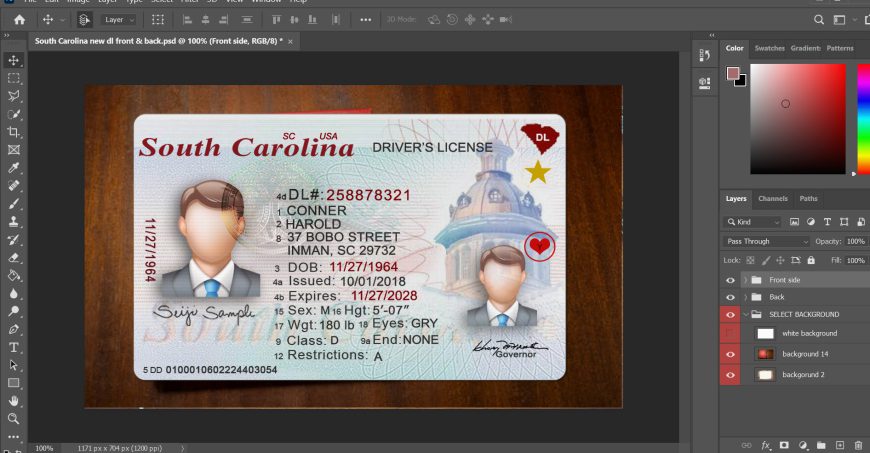Select the Horizontal Type tool
The height and width of the screenshot is (453, 870).
(13, 348)
